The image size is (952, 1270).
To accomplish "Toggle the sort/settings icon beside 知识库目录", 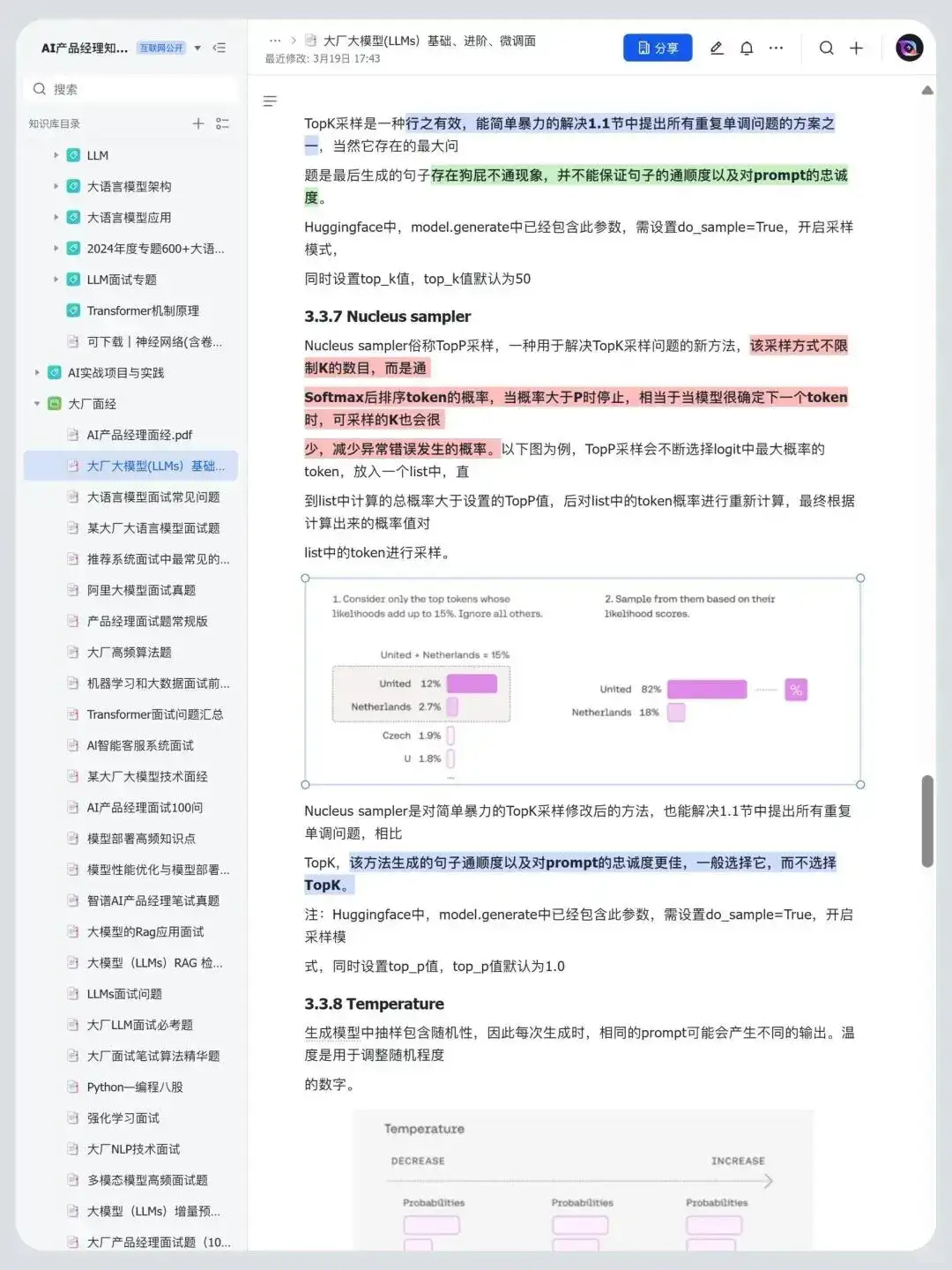I will pyautogui.click(x=223, y=123).
